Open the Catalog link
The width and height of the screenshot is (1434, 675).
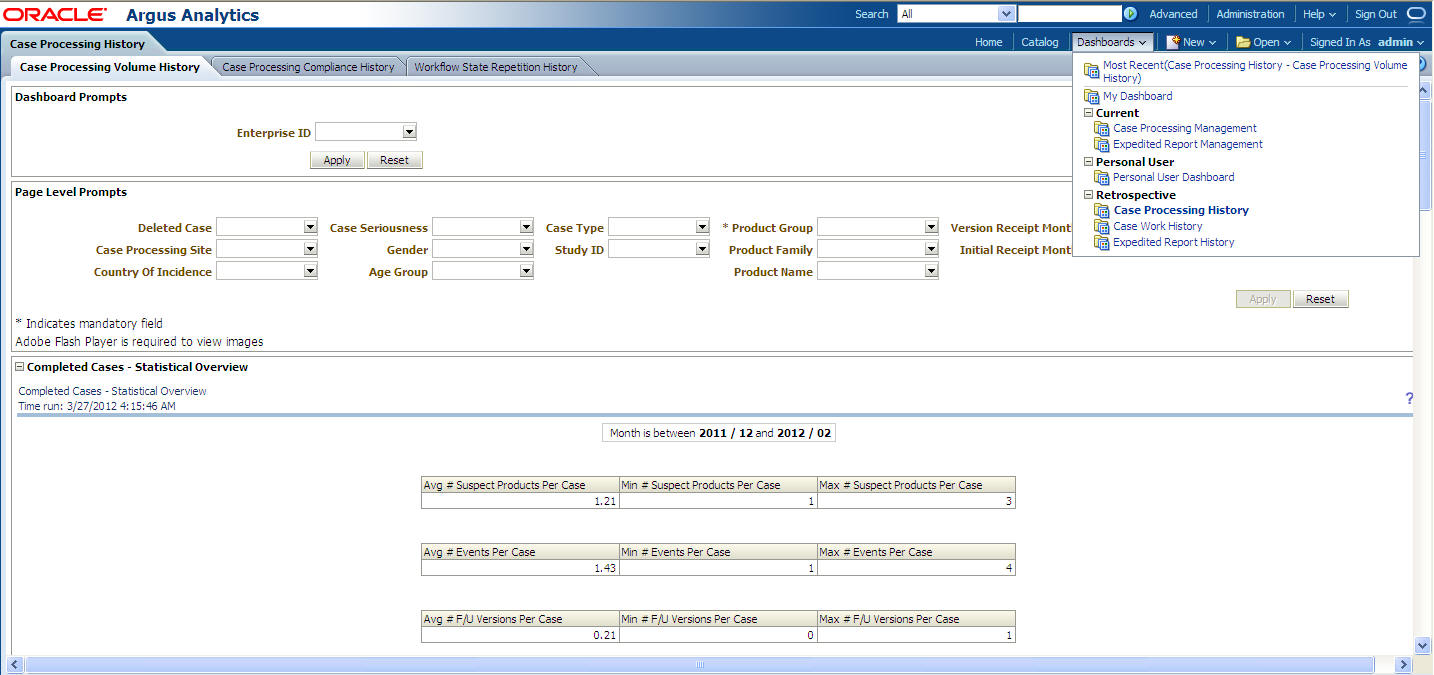click(1040, 42)
